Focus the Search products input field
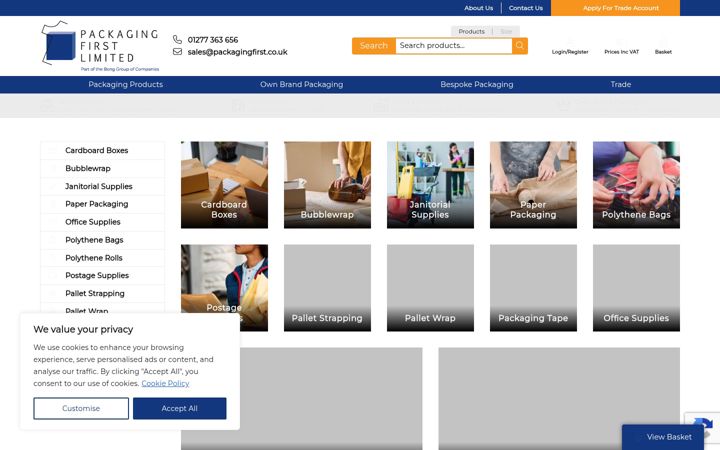Screen dimensions: 720x450 [x=454, y=45]
